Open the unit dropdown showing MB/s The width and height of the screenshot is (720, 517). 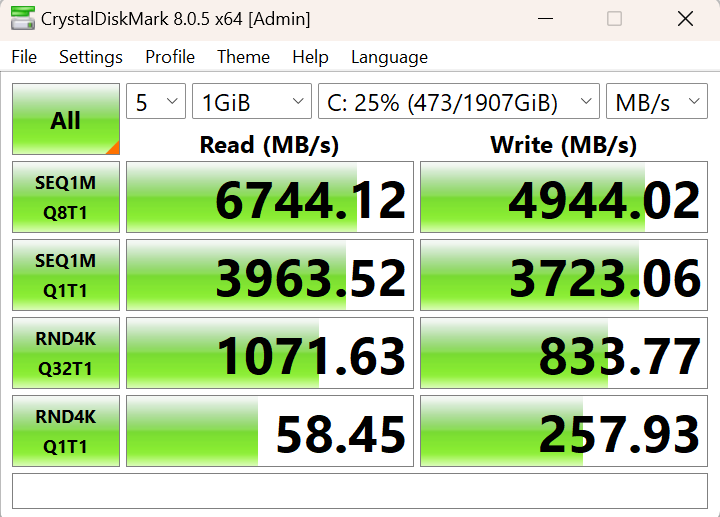click(657, 101)
